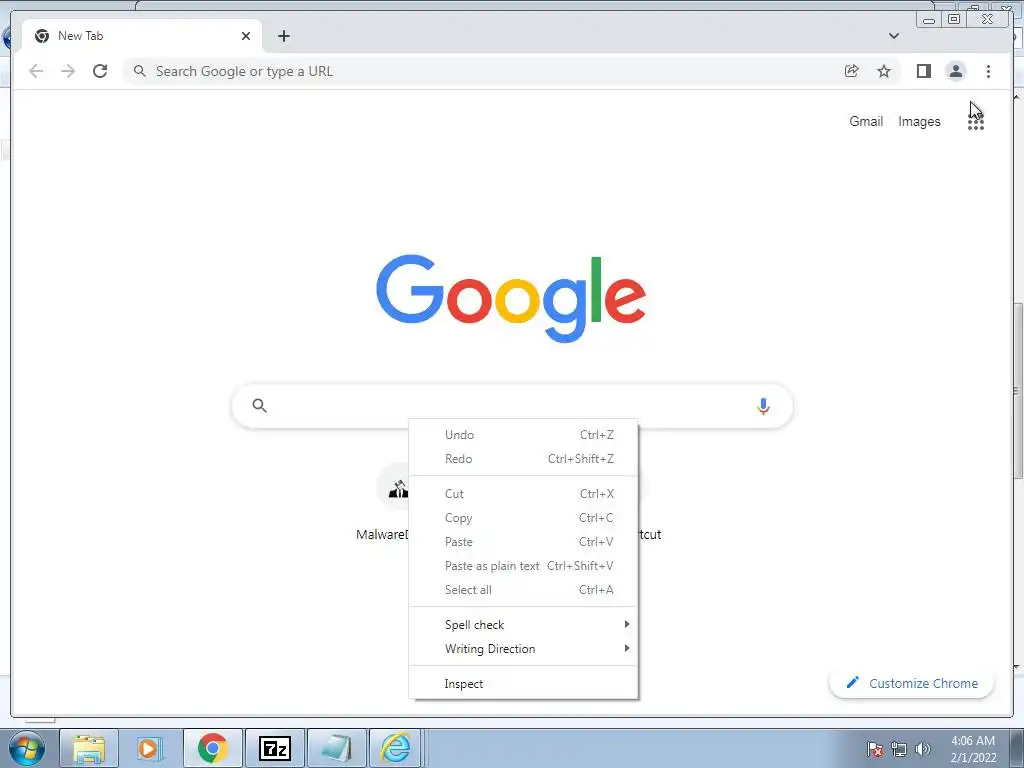This screenshot has width=1024, height=768.
Task: Click the network tray icon
Action: pos(899,749)
